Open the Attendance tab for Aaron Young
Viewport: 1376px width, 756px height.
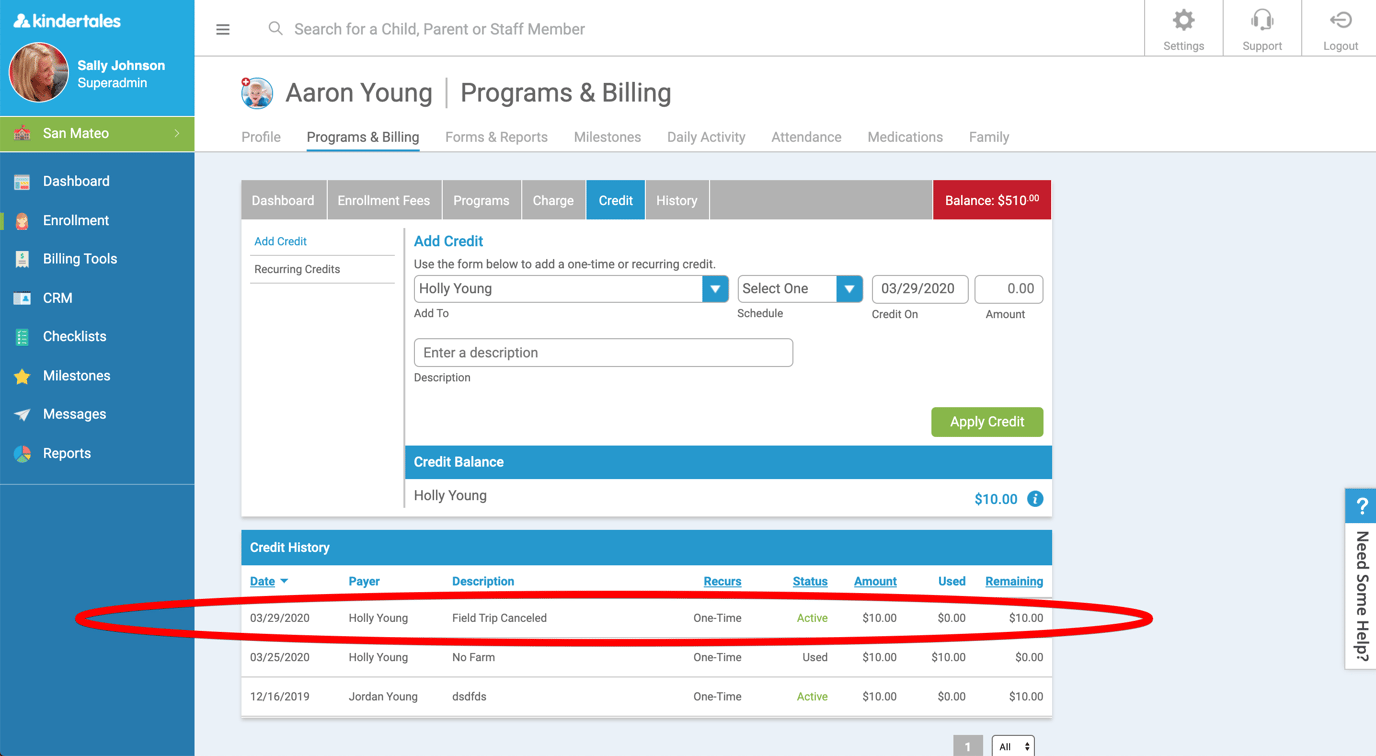(806, 137)
